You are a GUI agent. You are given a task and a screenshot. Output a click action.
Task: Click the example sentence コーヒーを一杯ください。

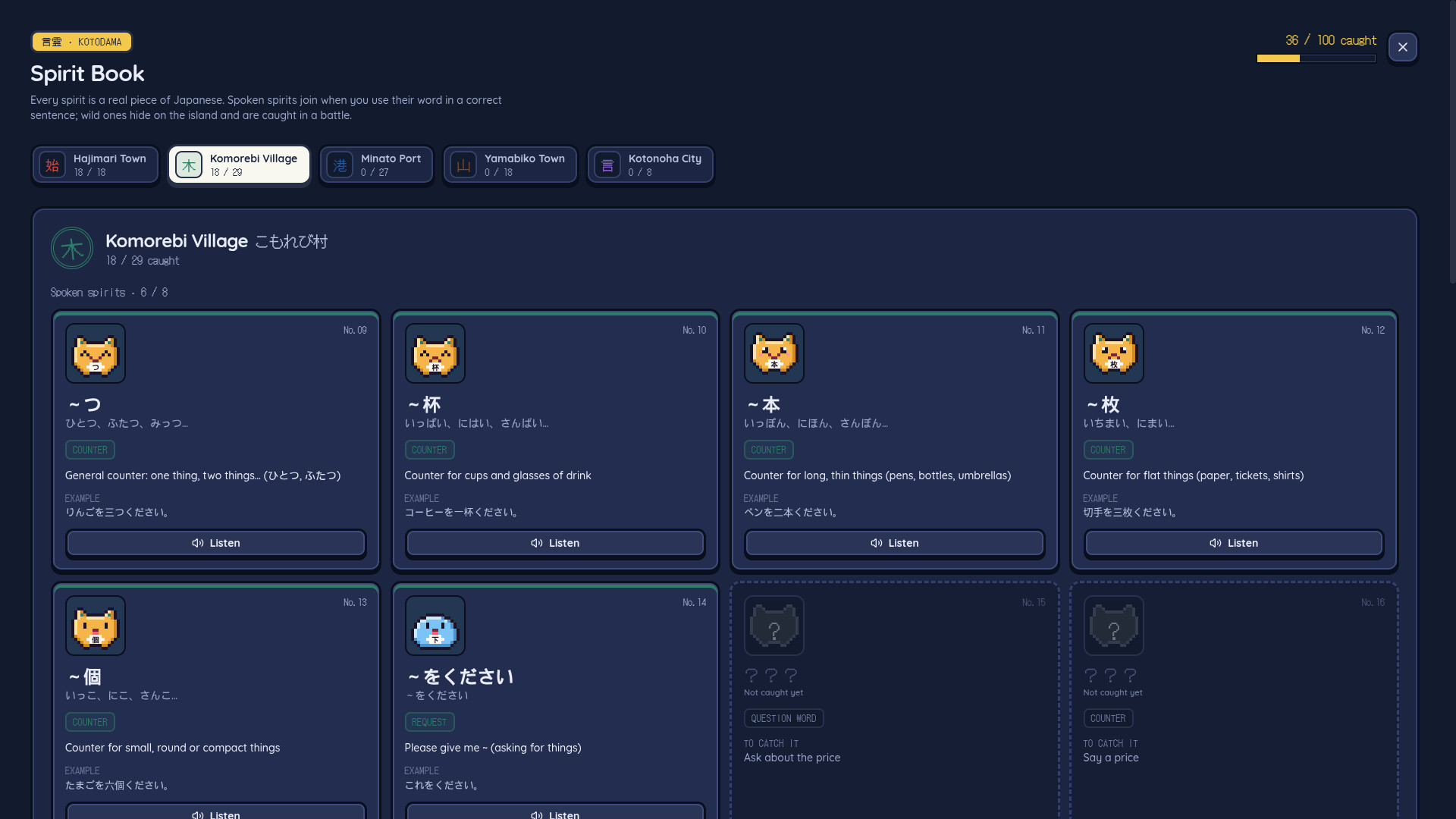[x=463, y=513]
